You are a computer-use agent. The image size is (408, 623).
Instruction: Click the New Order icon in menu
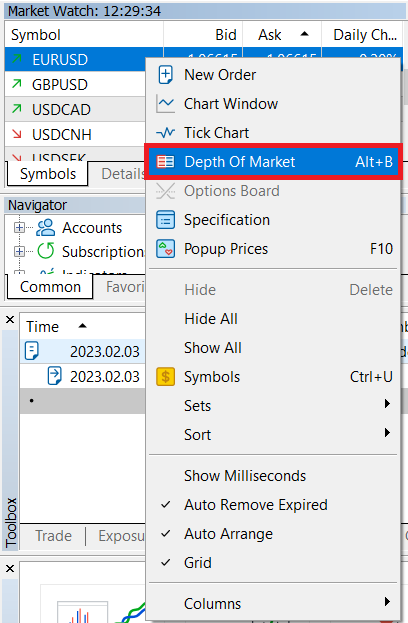(x=165, y=75)
